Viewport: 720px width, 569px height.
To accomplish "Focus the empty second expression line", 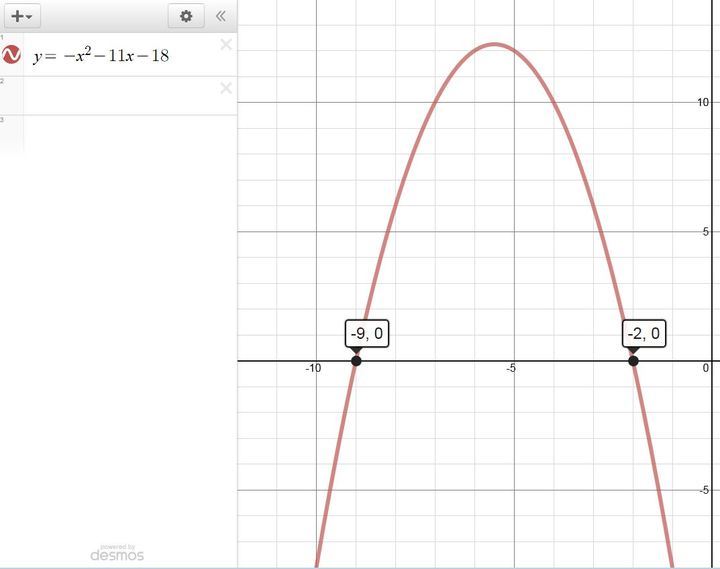I will tap(120, 96).
